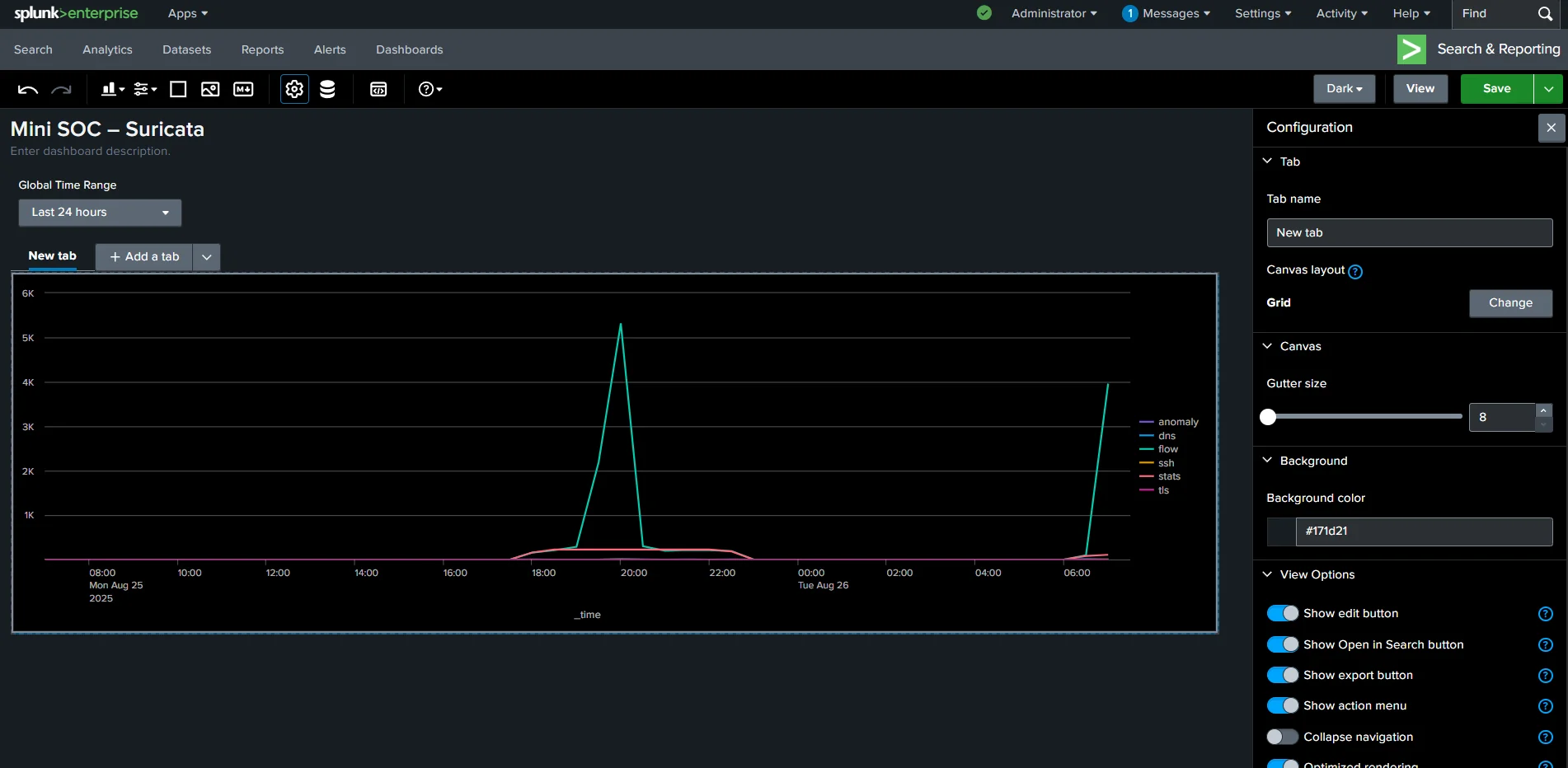Open the add chart visualization menu
The image size is (1568, 768).
point(113,90)
